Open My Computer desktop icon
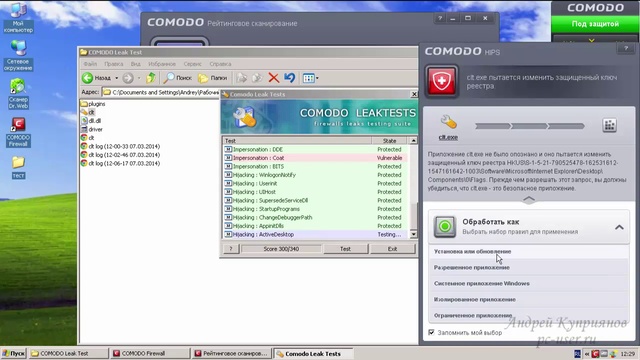Screen dimensions: 640x360 click(18, 18)
